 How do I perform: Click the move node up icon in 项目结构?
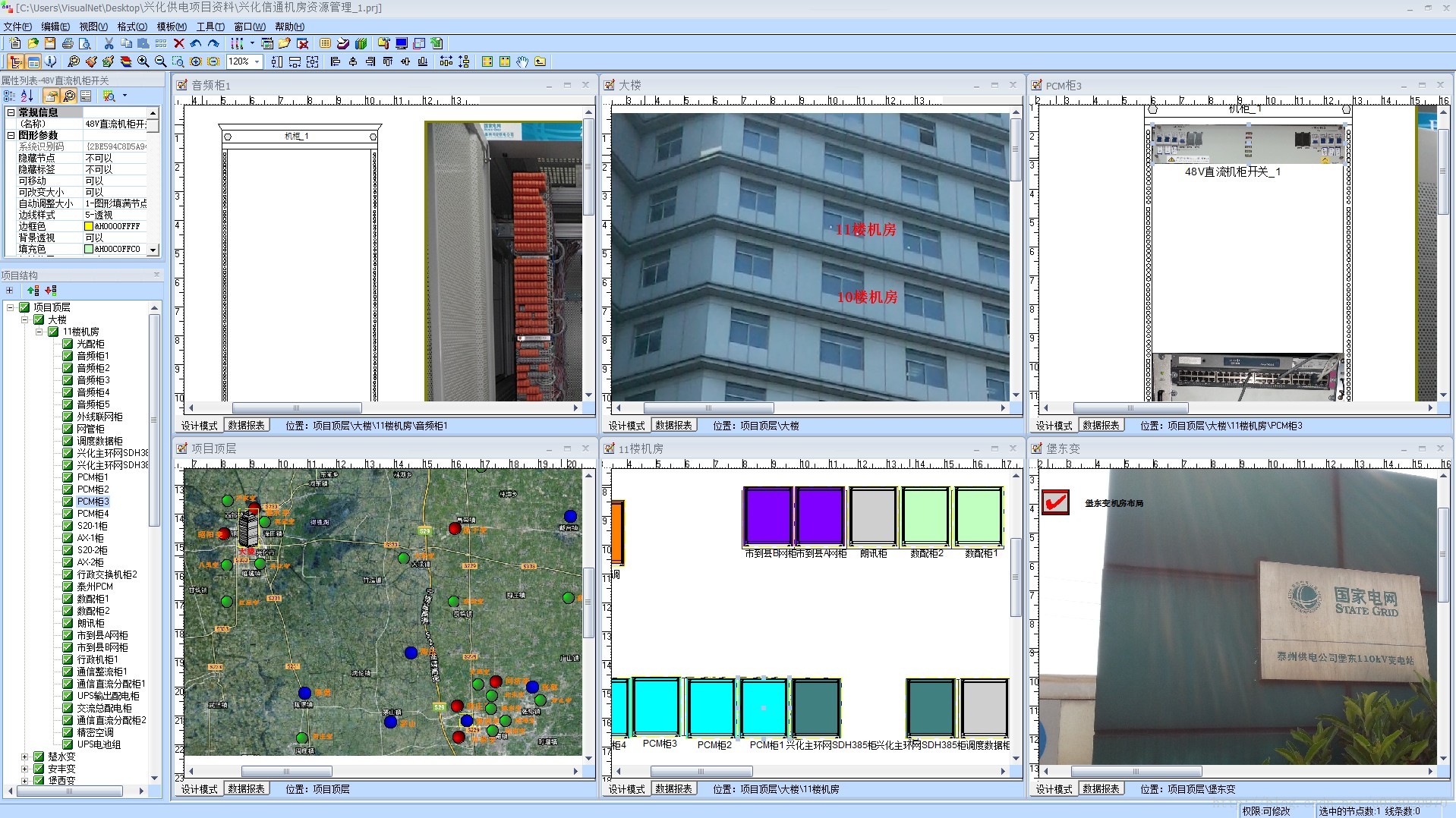coord(33,291)
